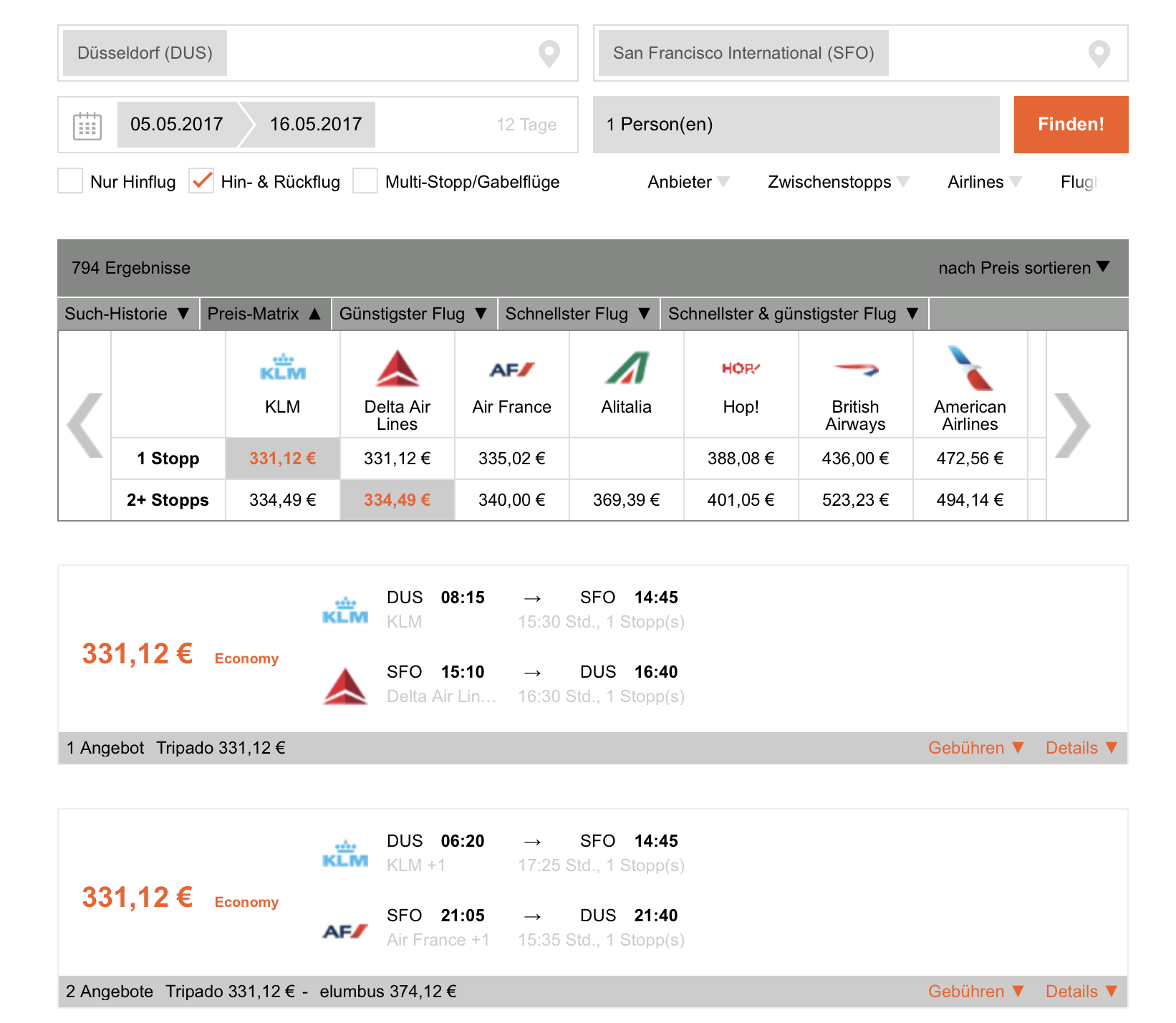Open the 1 Person(en) passenger selector

pyautogui.click(x=796, y=125)
